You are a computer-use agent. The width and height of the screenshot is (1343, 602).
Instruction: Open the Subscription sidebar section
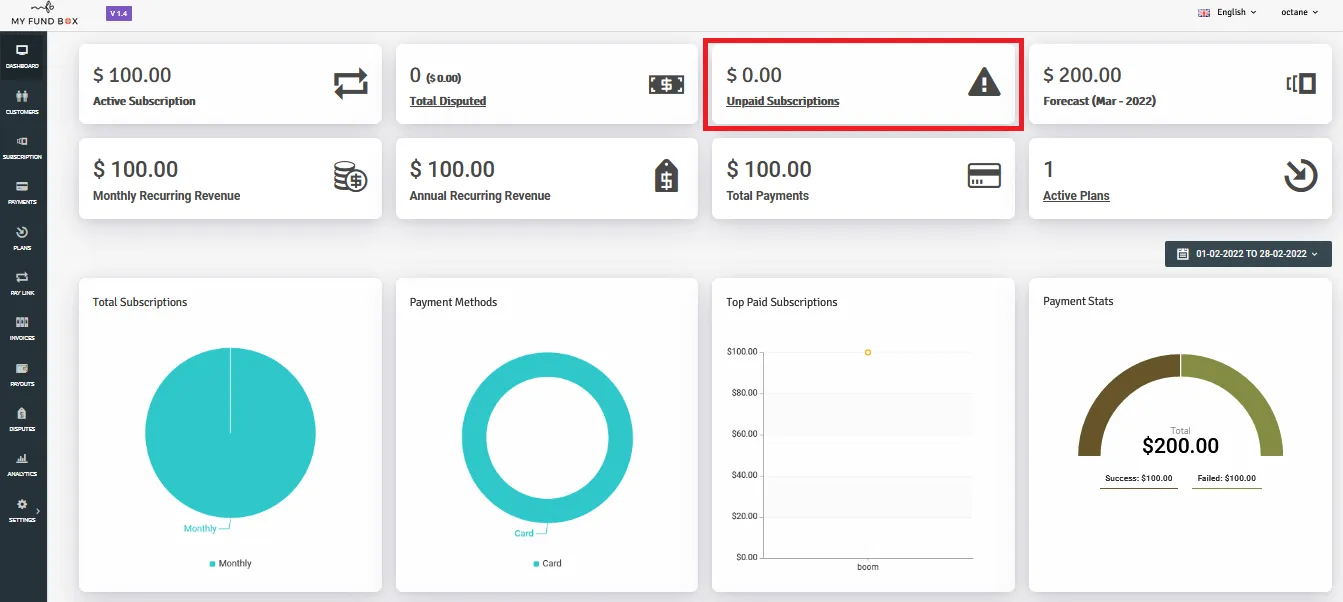coord(22,147)
